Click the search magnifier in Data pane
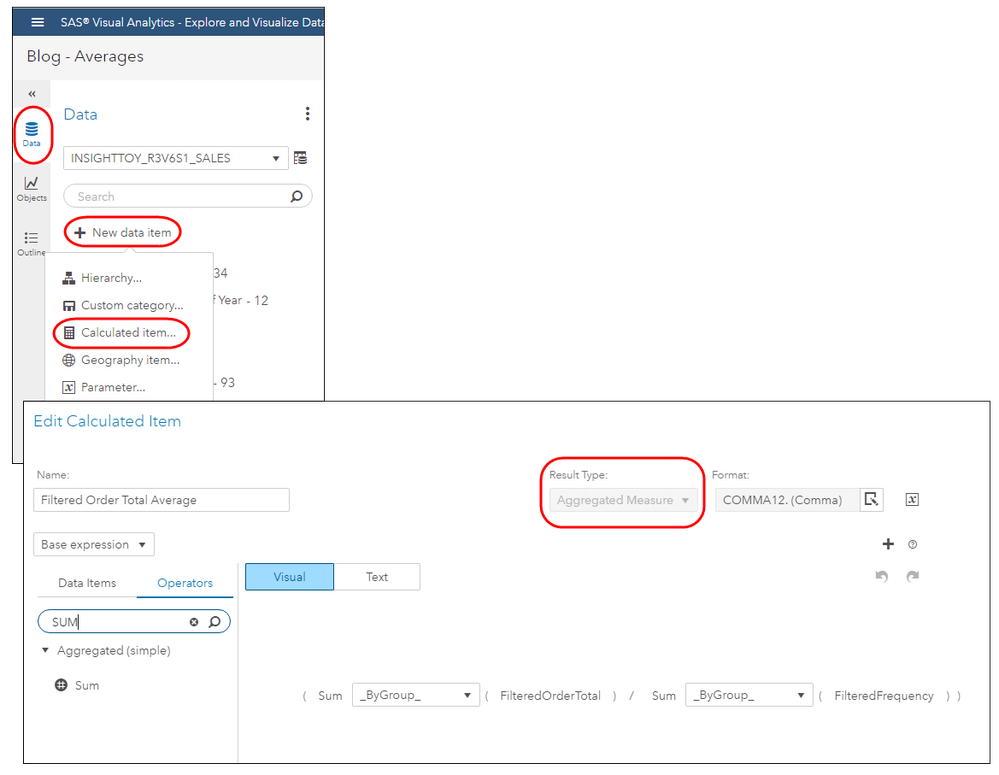The height and width of the screenshot is (775, 999). point(296,196)
